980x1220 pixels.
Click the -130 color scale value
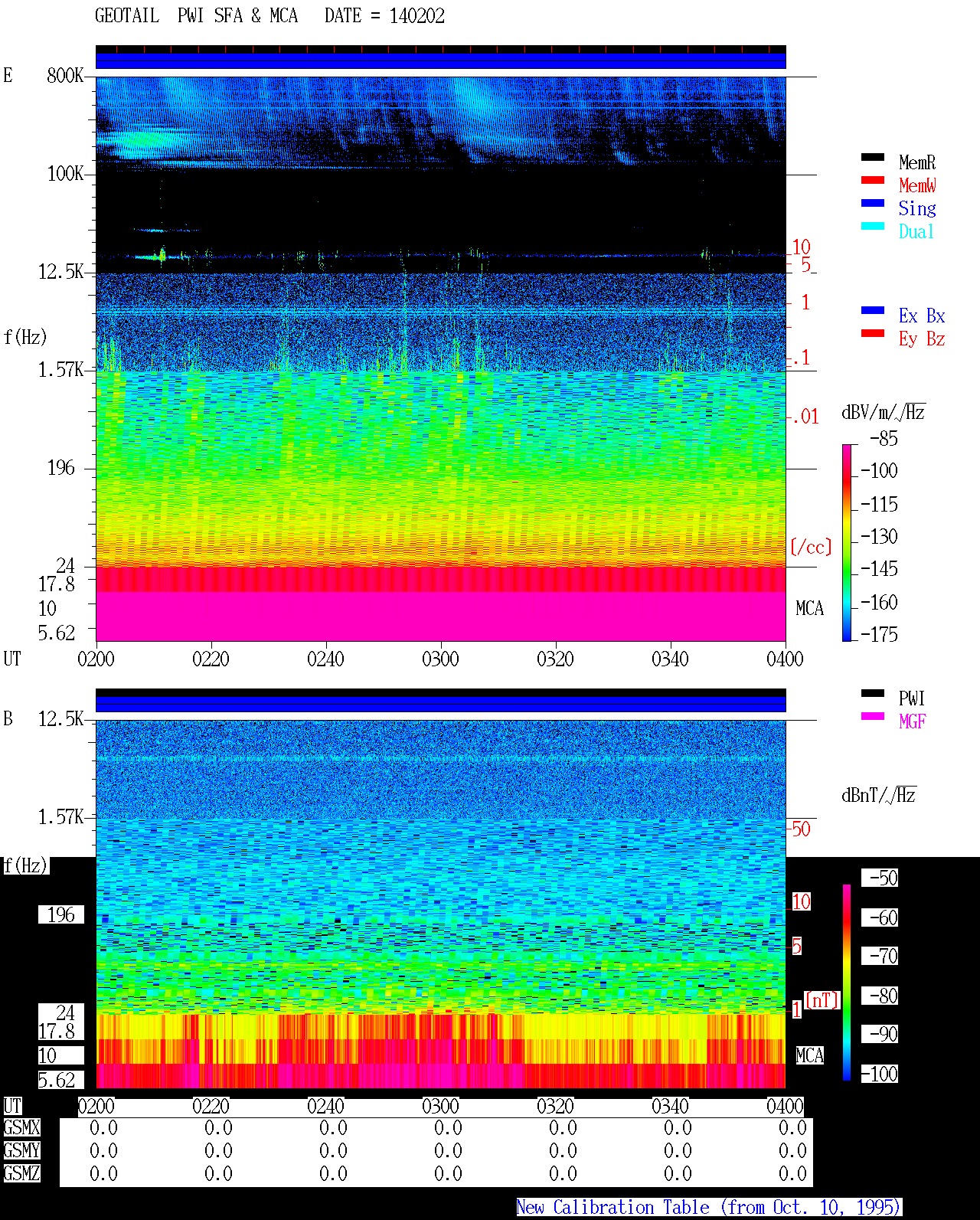(879, 537)
